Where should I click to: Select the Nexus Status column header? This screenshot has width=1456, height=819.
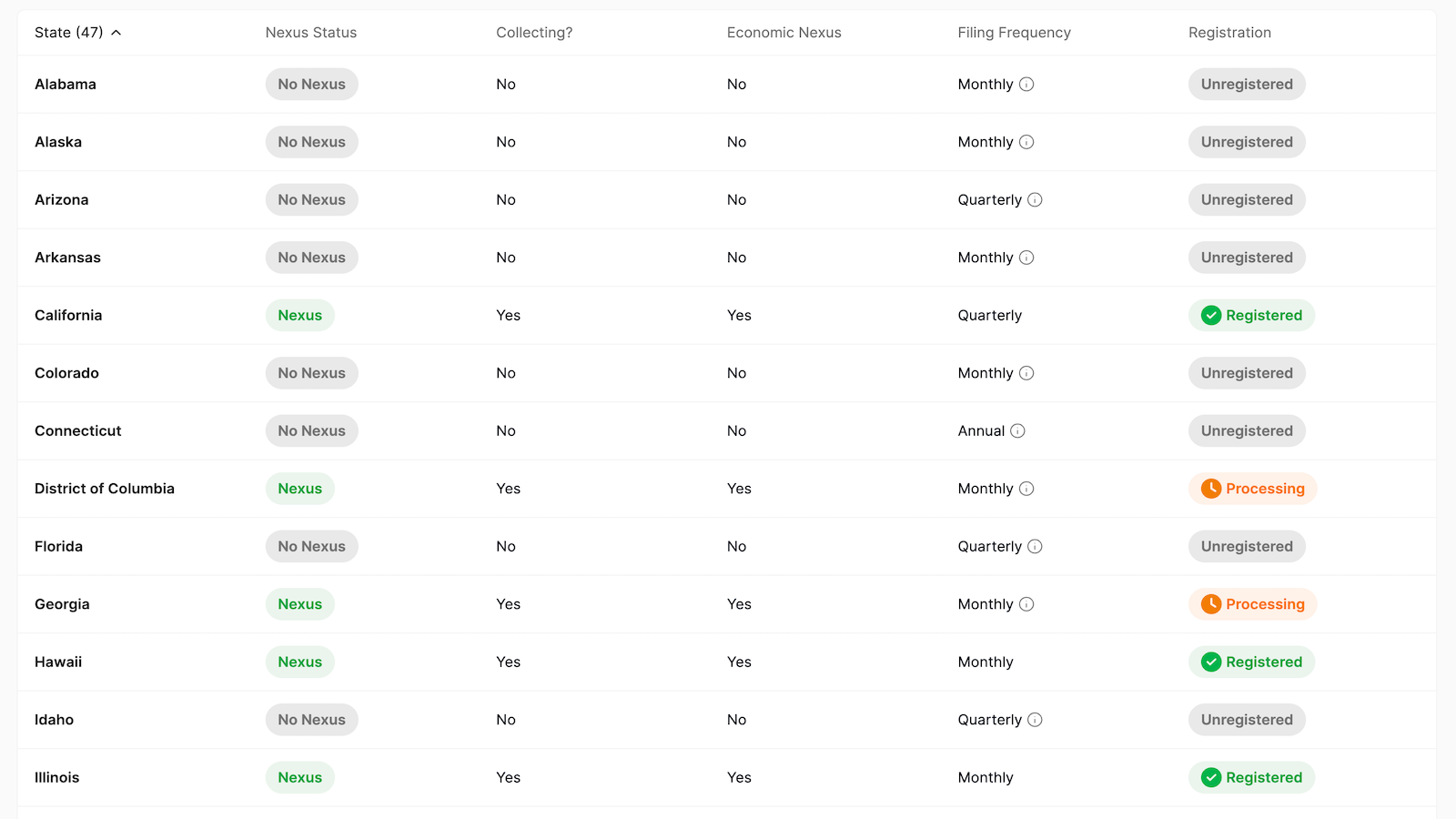click(x=310, y=32)
